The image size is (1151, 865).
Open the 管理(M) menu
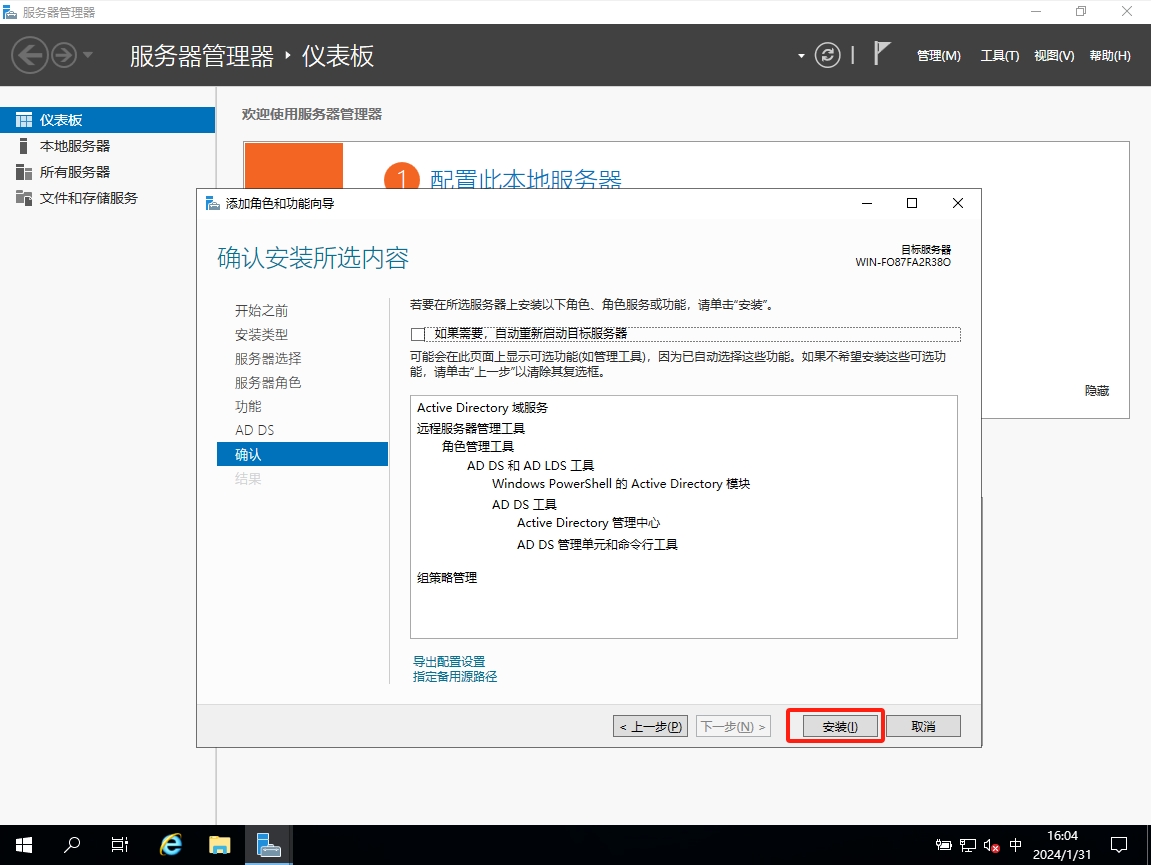coord(938,56)
